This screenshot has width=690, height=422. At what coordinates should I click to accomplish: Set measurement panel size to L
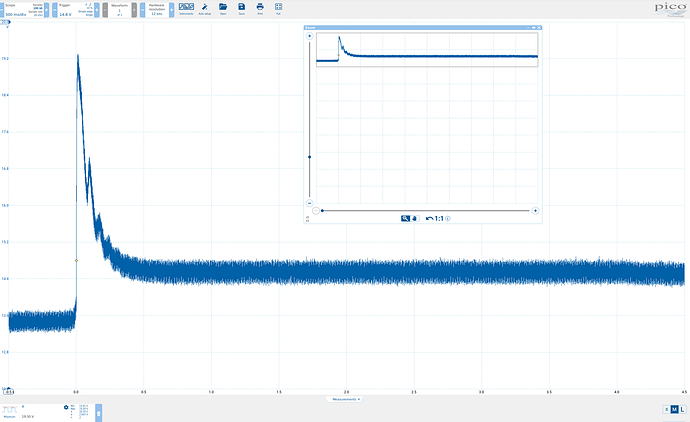point(682,410)
